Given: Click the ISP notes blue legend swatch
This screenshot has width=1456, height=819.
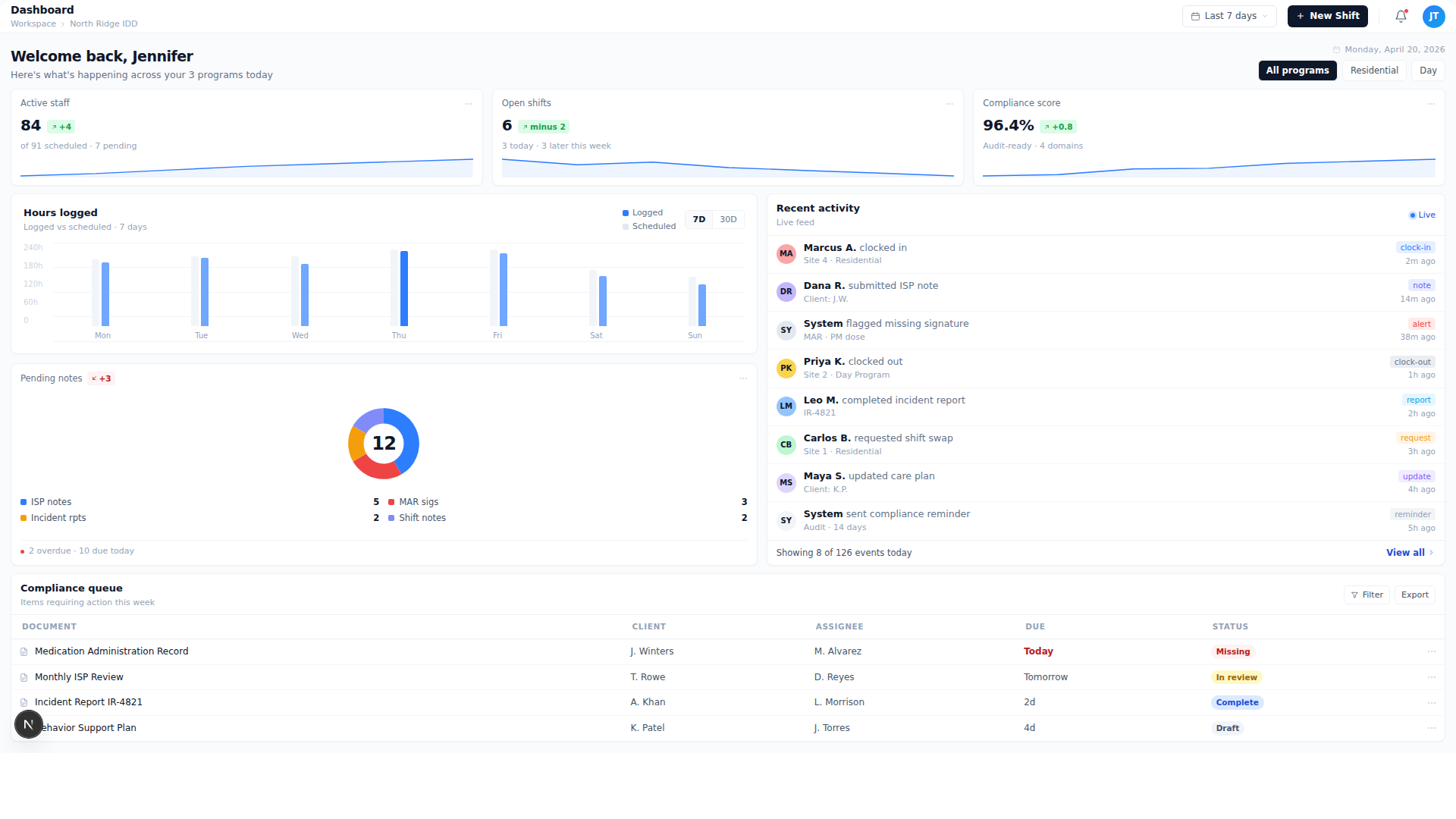Looking at the screenshot, I should tap(24, 502).
